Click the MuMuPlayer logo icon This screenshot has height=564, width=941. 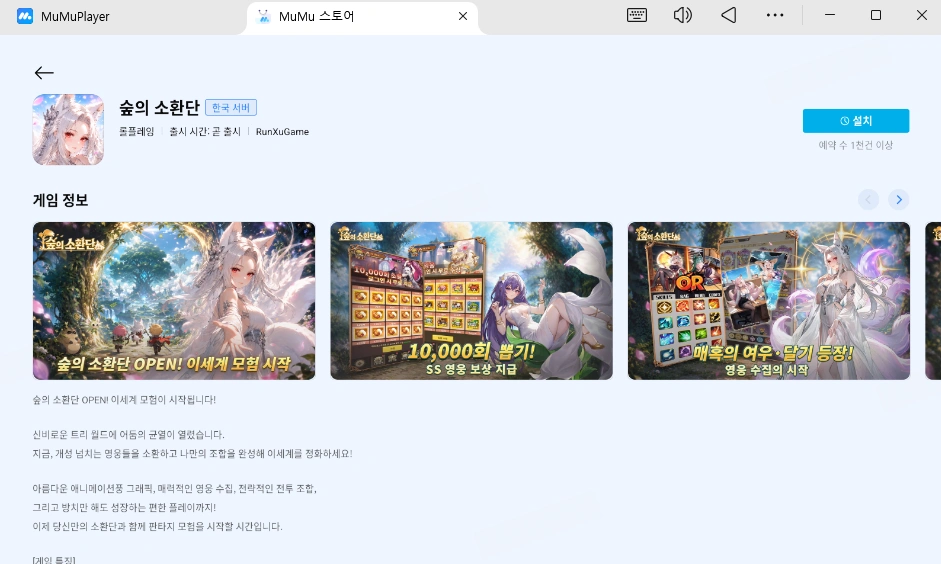click(25, 16)
